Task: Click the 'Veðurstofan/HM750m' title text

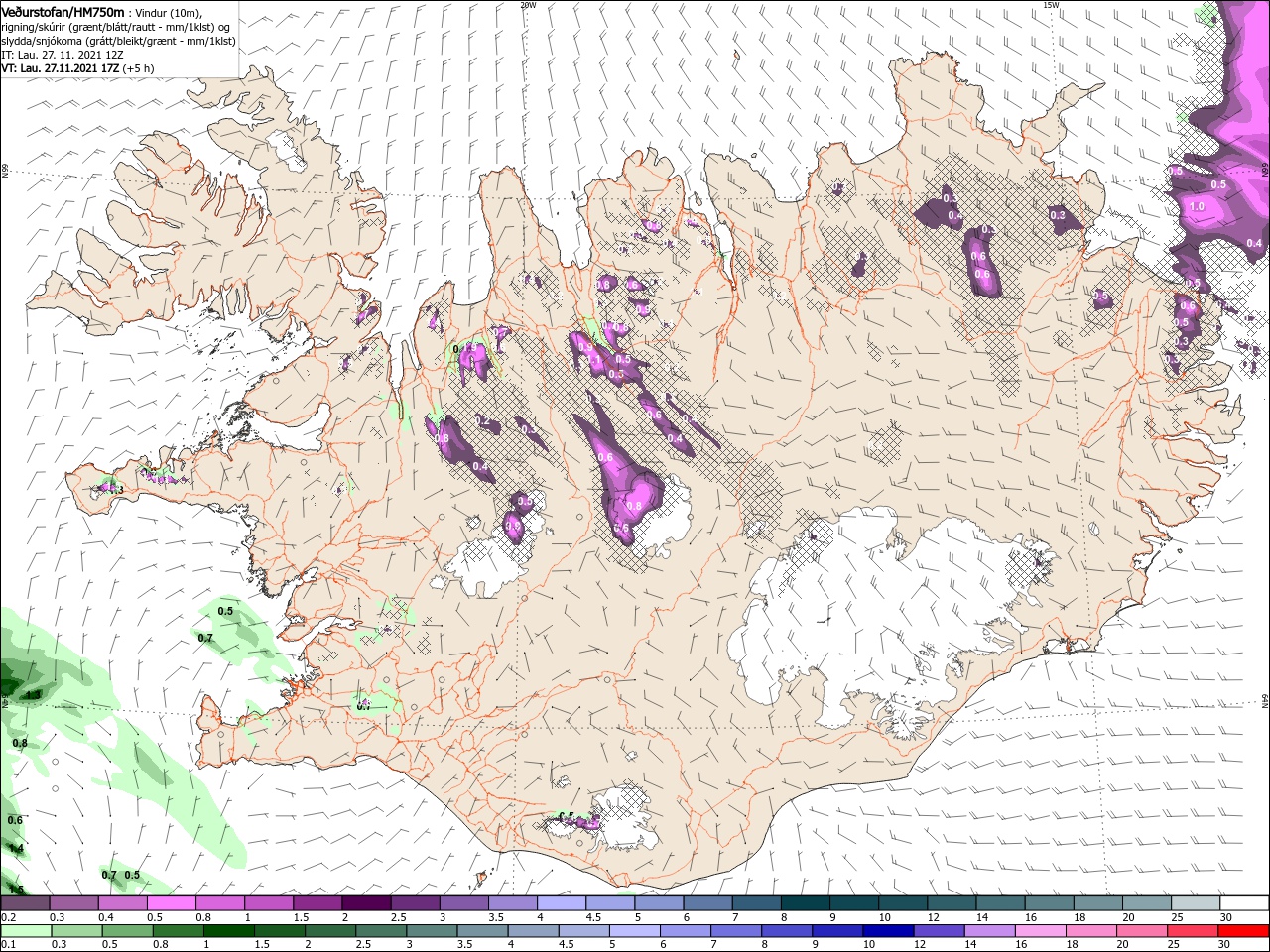Action: [63, 11]
